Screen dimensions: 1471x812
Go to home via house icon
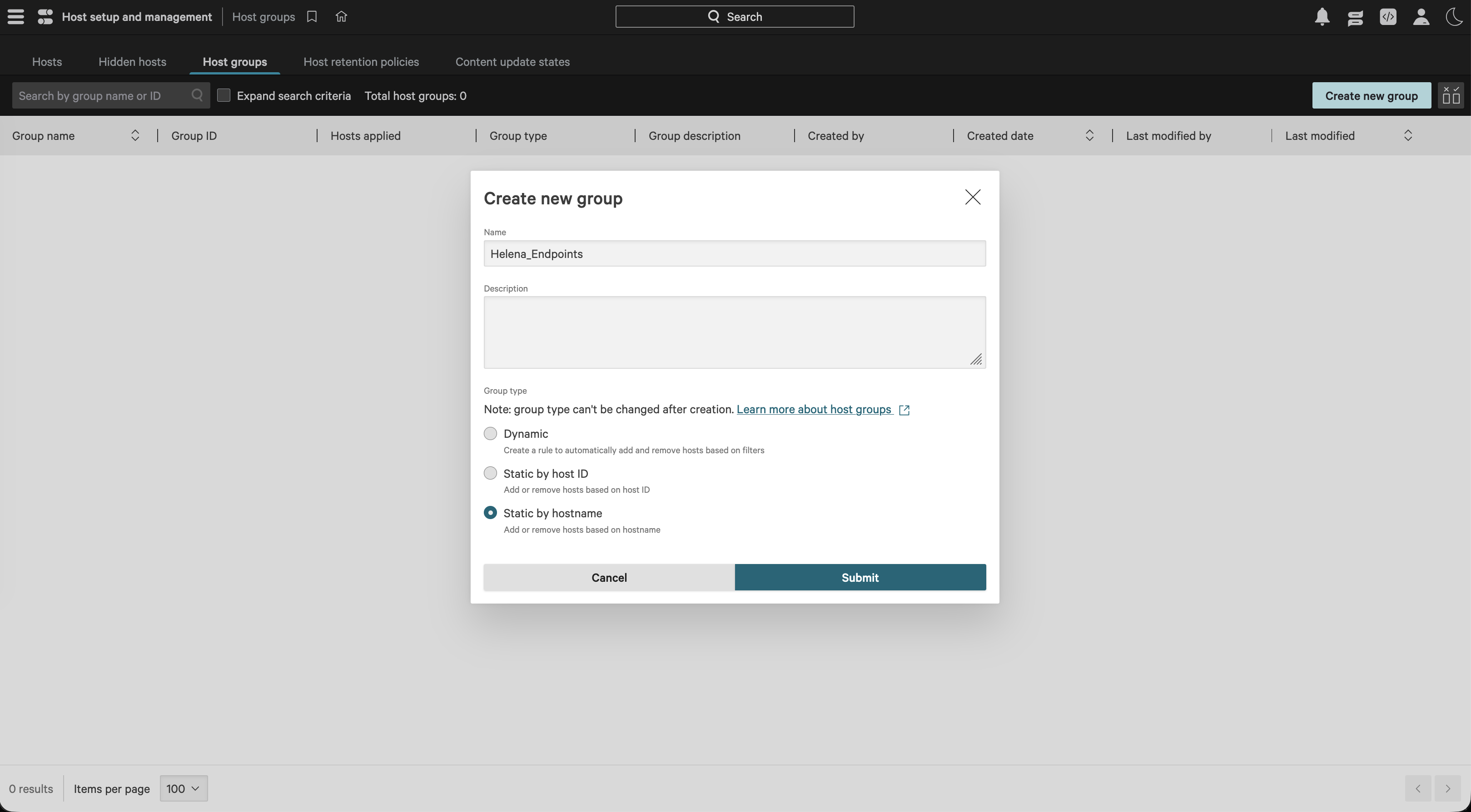pos(342,16)
